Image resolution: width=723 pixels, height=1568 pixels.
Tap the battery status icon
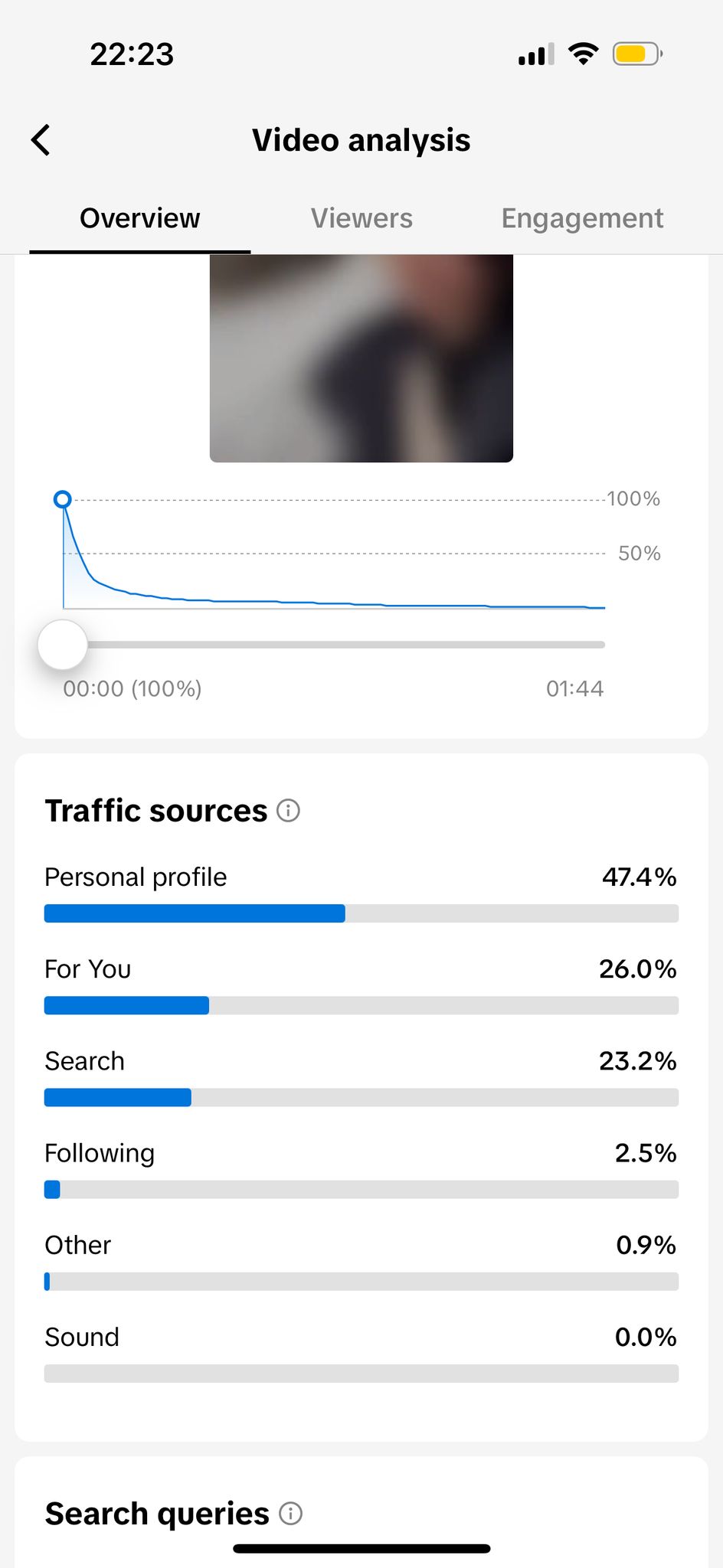click(x=636, y=54)
